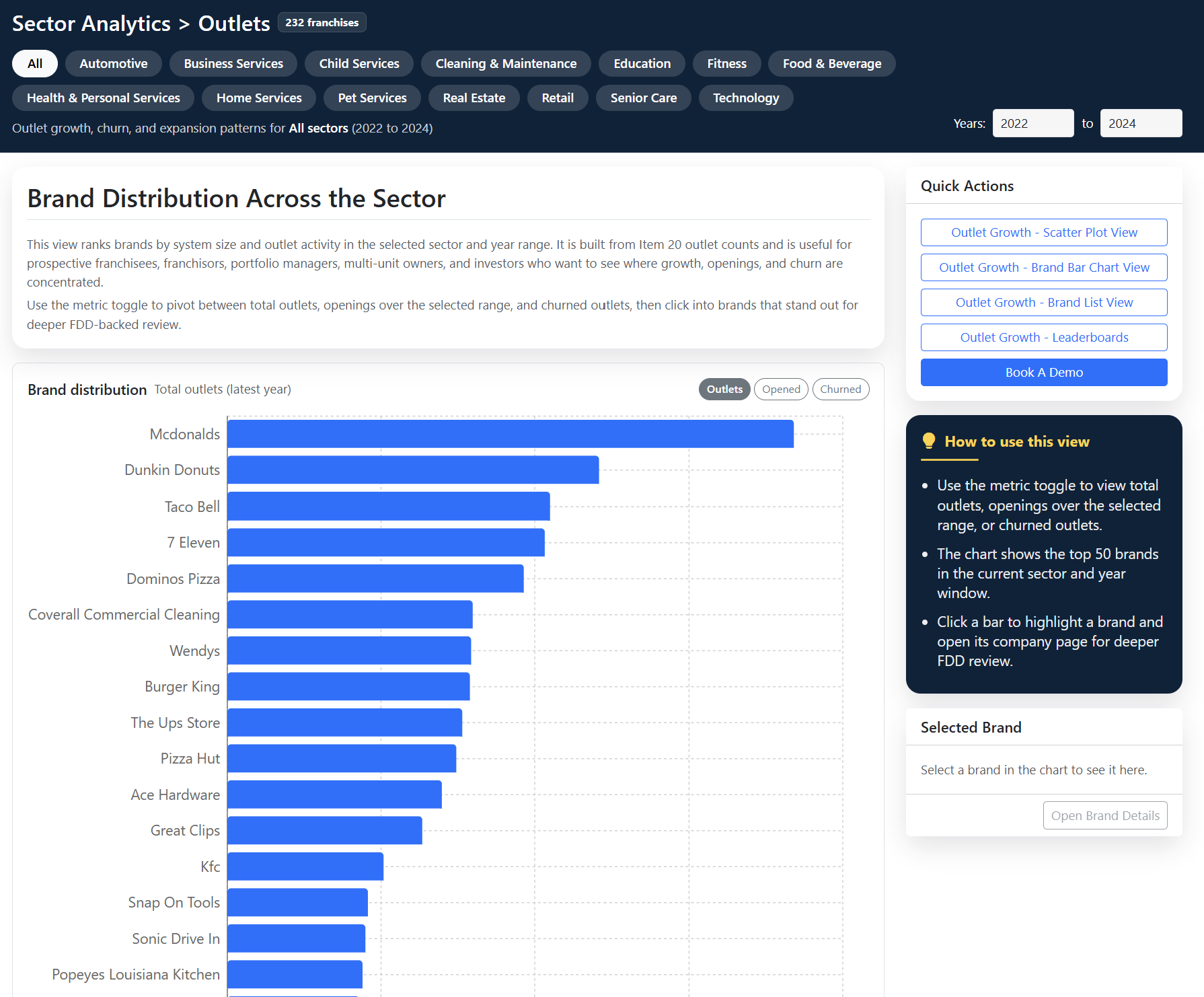1204x997 pixels.
Task: Toggle the Churned metric
Action: tap(841, 390)
